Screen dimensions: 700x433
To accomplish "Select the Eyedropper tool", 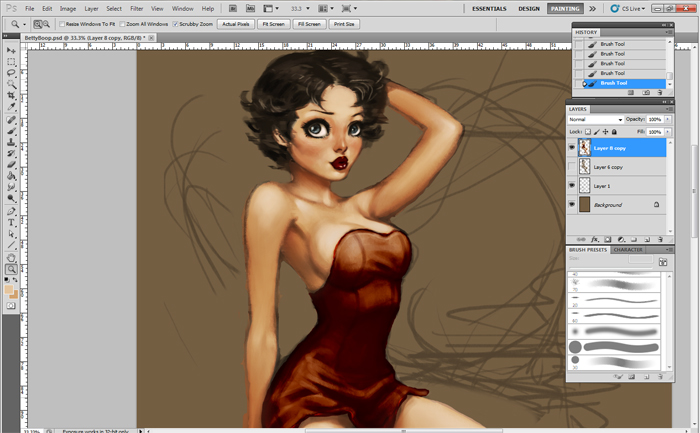I will 11,106.
